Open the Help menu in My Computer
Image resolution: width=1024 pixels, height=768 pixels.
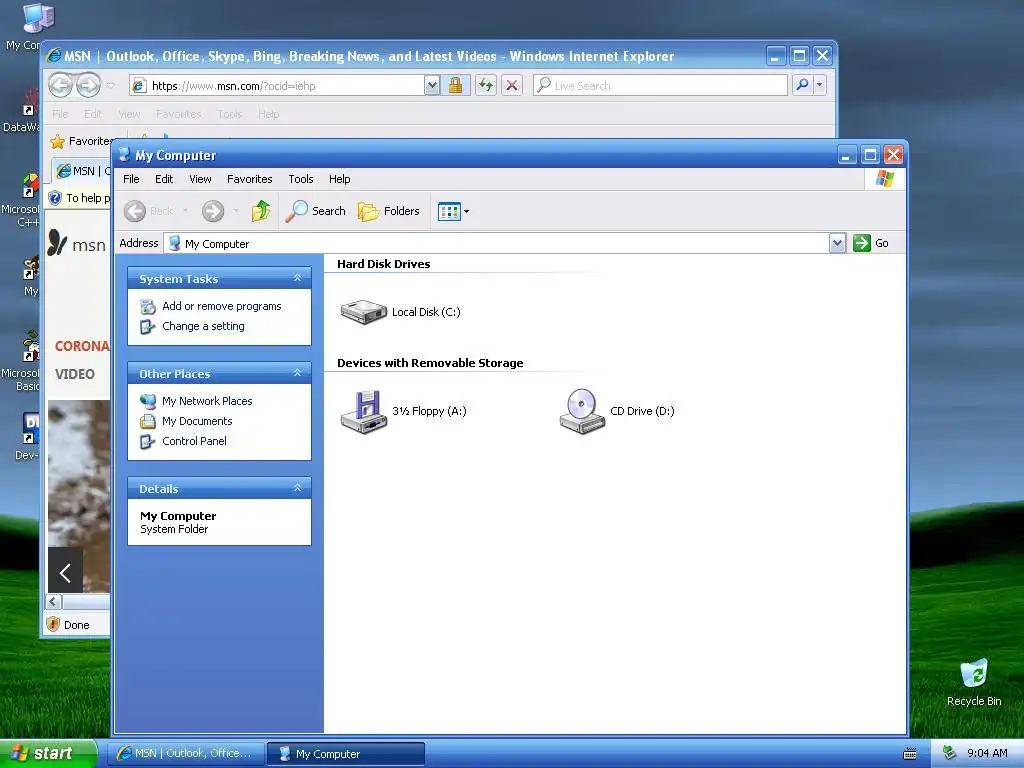(340, 179)
